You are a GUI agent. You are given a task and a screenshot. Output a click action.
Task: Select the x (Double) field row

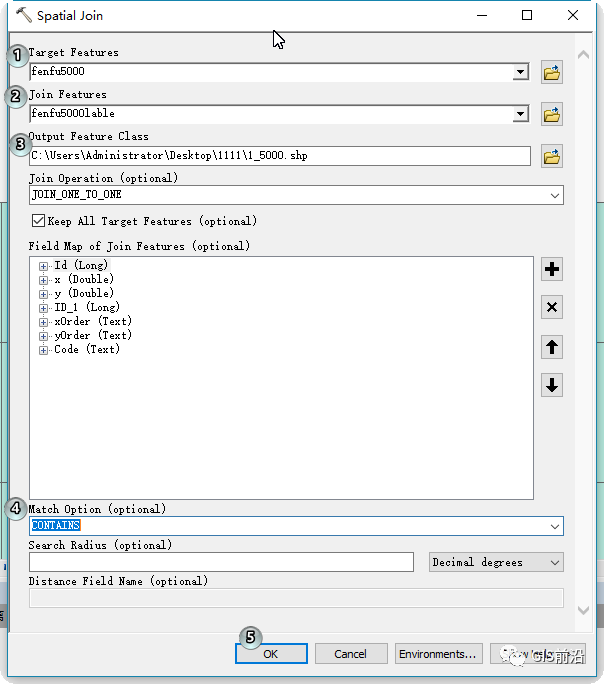pyautogui.click(x=84, y=279)
